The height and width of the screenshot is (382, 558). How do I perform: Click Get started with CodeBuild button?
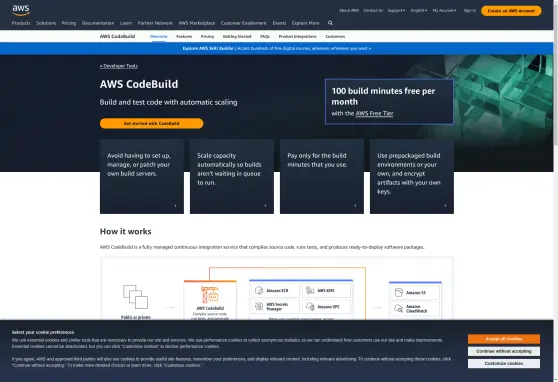click(152, 124)
